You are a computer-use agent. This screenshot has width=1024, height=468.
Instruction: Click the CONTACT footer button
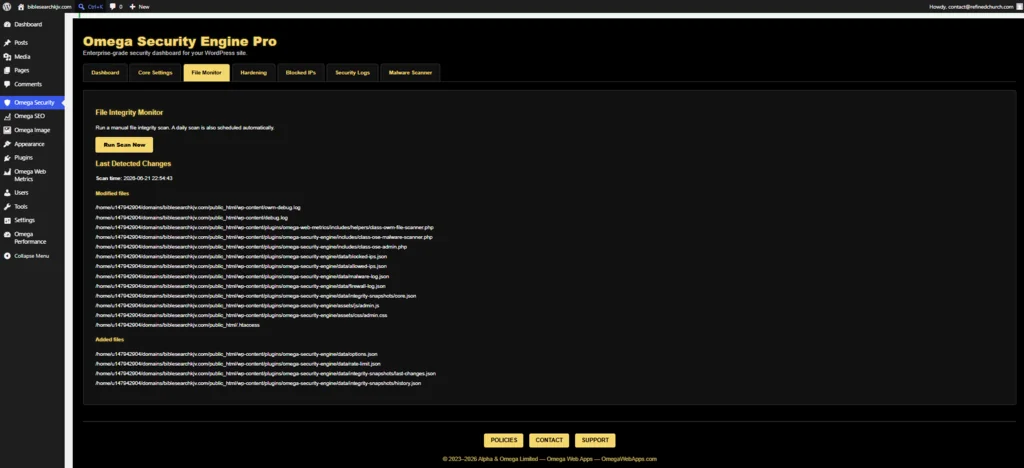pos(549,441)
